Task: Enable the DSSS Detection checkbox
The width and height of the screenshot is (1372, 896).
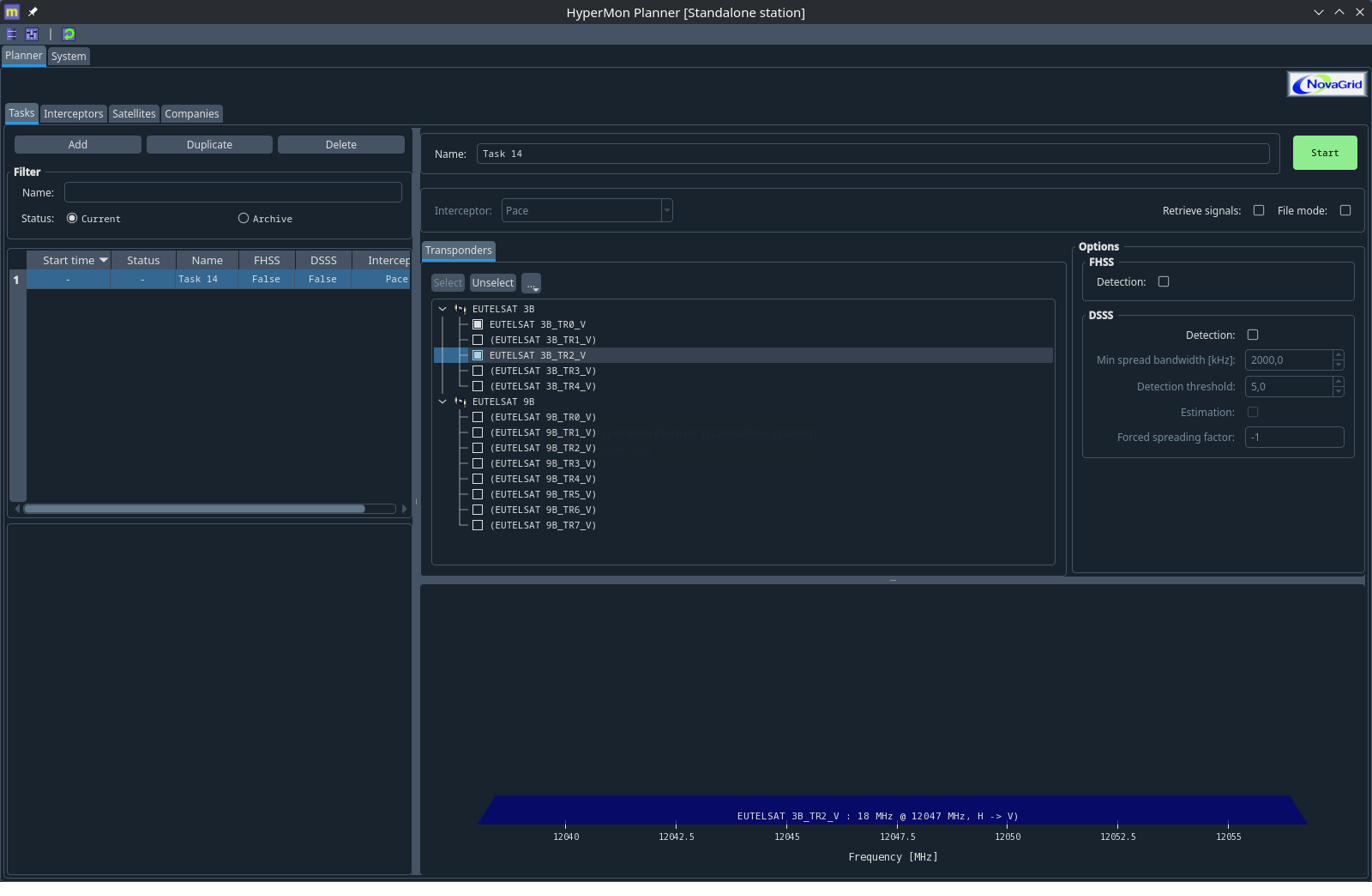Action: tap(1253, 335)
